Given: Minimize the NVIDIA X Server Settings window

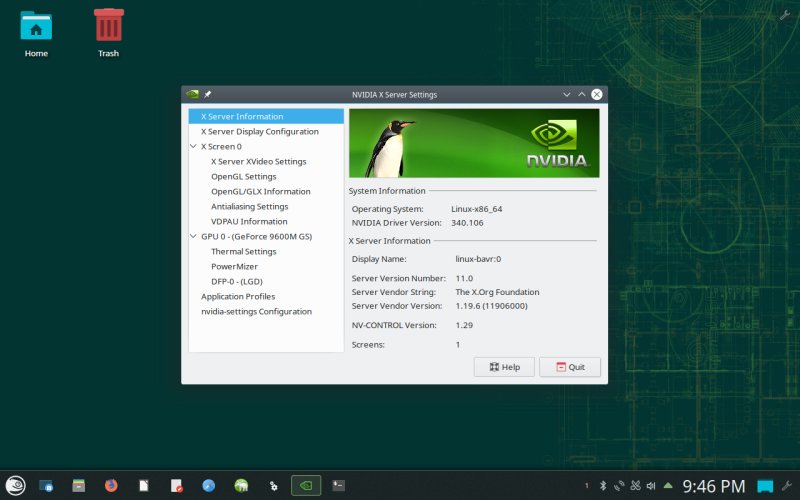Looking at the screenshot, I should point(566,94).
